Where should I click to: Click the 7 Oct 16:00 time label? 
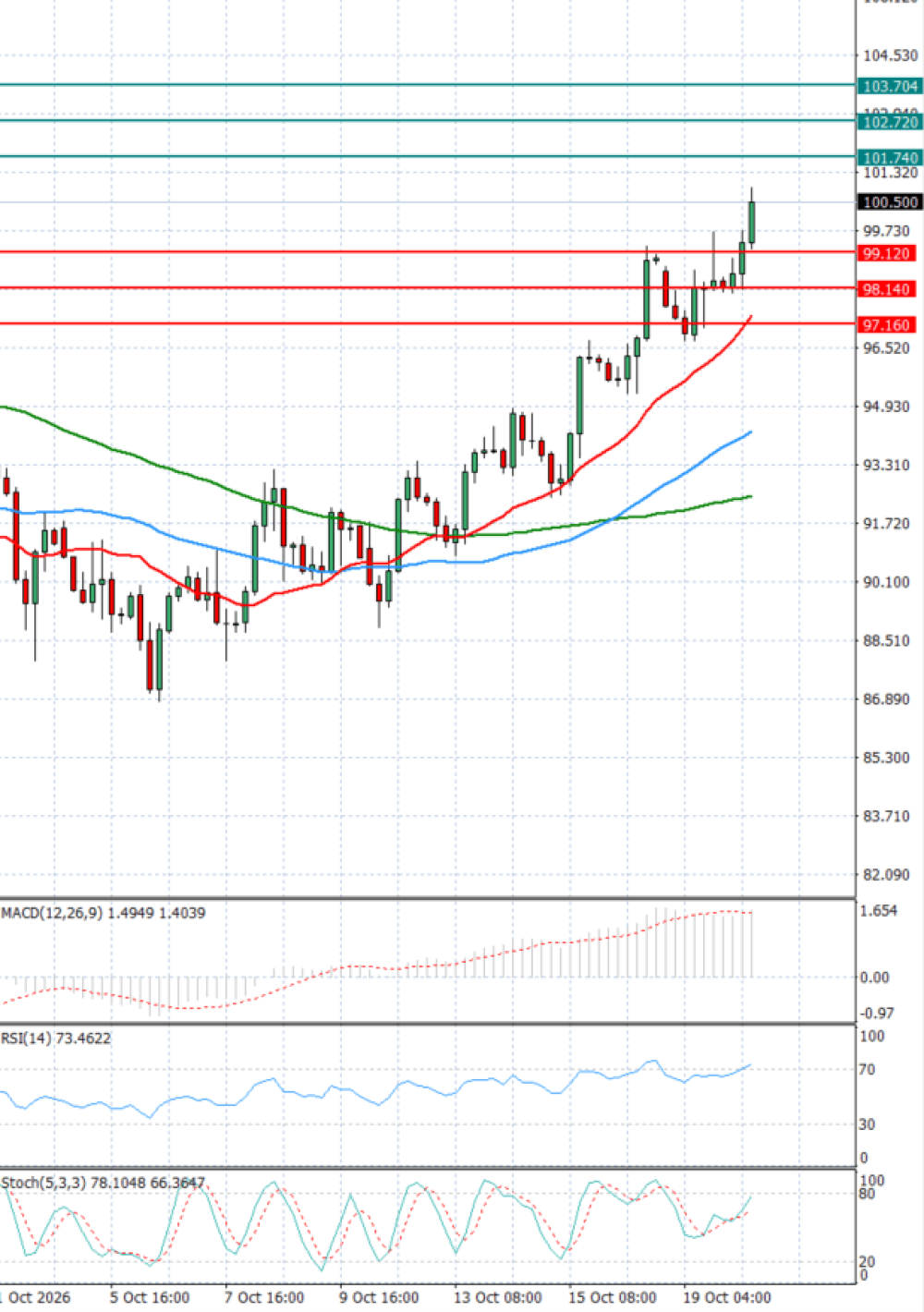pyautogui.click(x=264, y=1297)
